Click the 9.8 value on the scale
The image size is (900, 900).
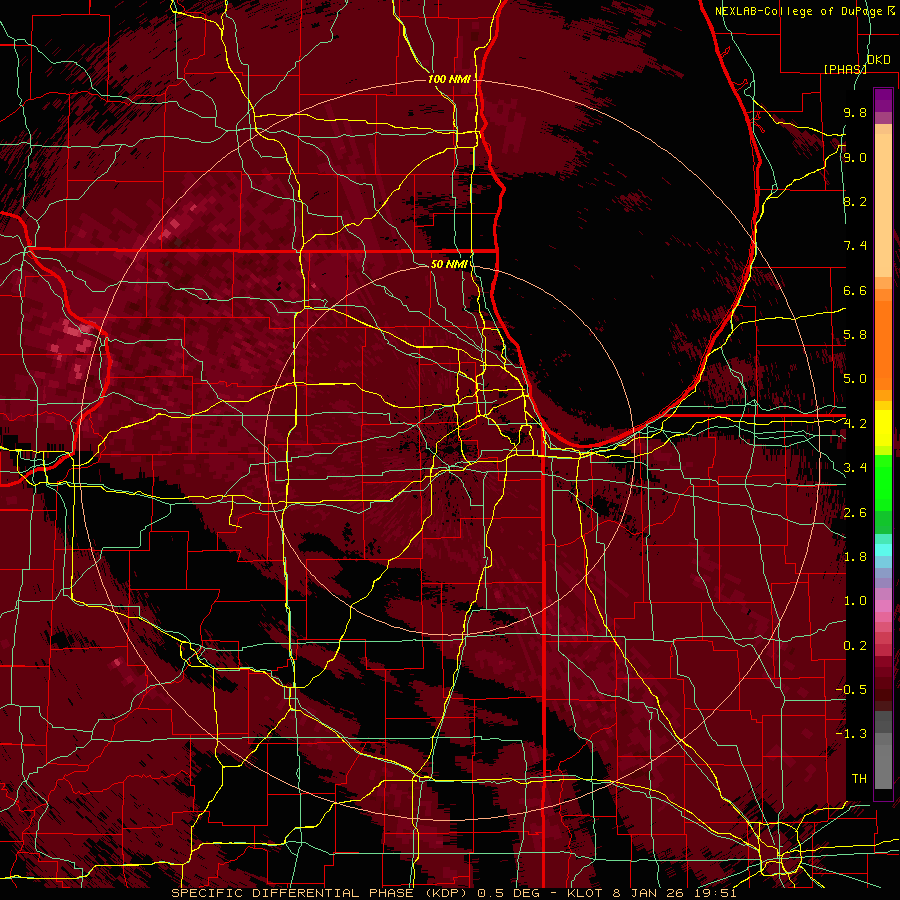click(855, 112)
